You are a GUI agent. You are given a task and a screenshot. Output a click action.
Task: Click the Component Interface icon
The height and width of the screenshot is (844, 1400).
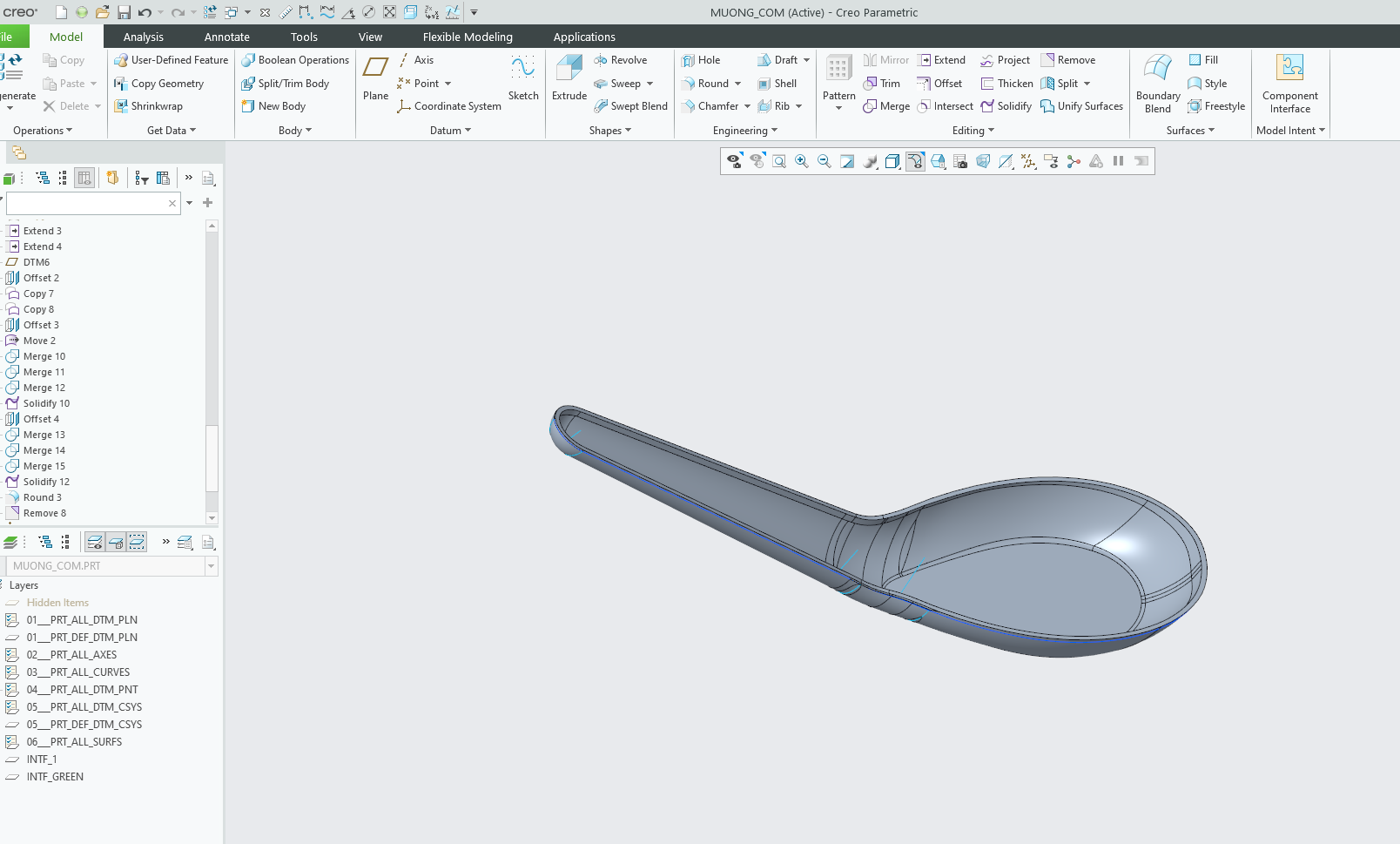[x=1289, y=69]
